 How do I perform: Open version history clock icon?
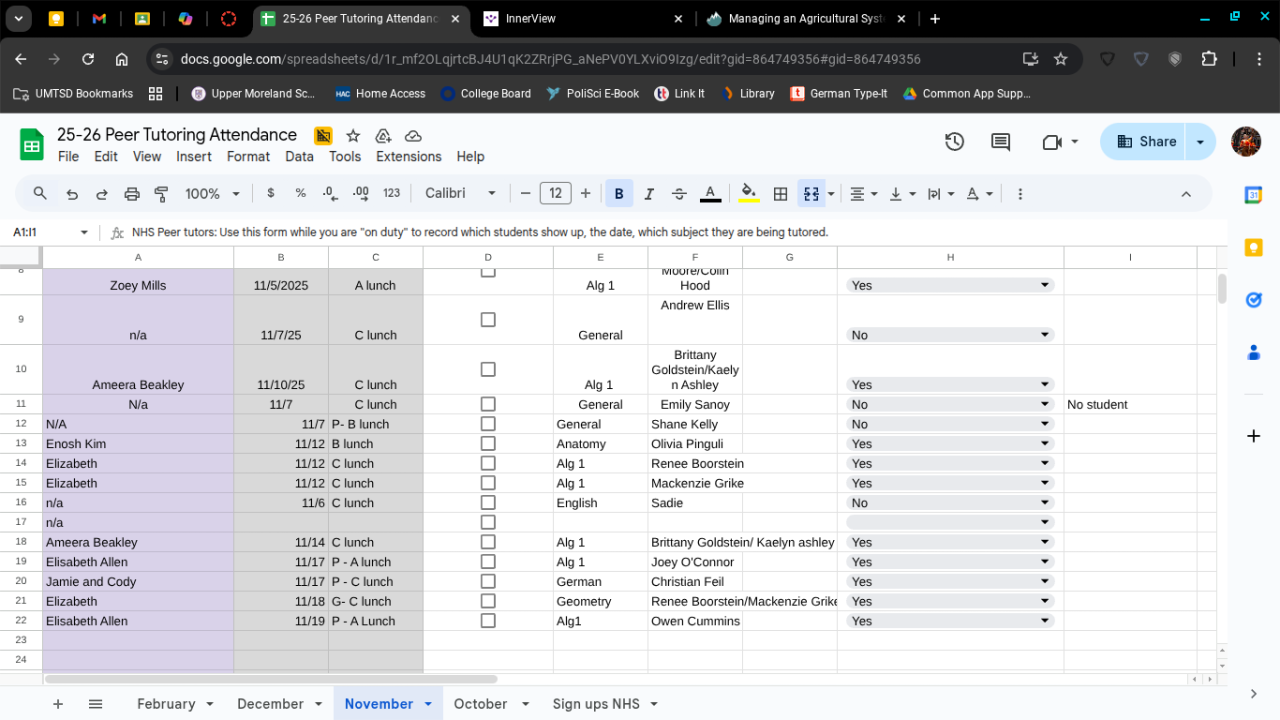tap(954, 142)
